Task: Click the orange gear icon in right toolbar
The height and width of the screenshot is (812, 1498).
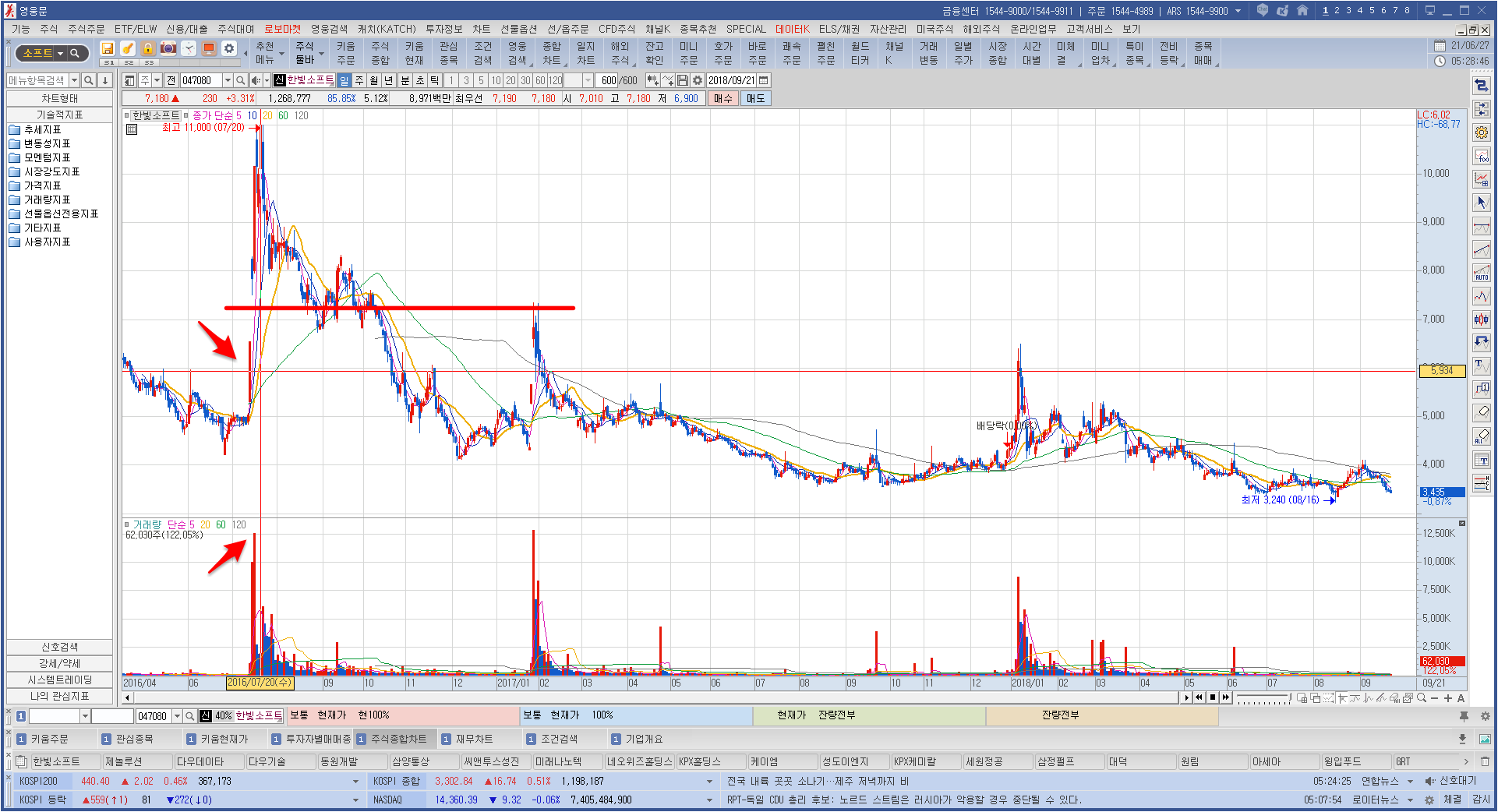Action: [1482, 132]
